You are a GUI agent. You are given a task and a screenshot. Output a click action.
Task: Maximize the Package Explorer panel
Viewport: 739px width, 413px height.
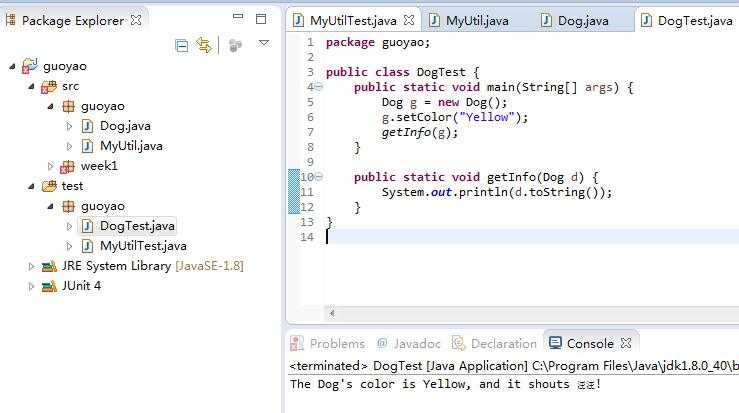tap(261, 19)
